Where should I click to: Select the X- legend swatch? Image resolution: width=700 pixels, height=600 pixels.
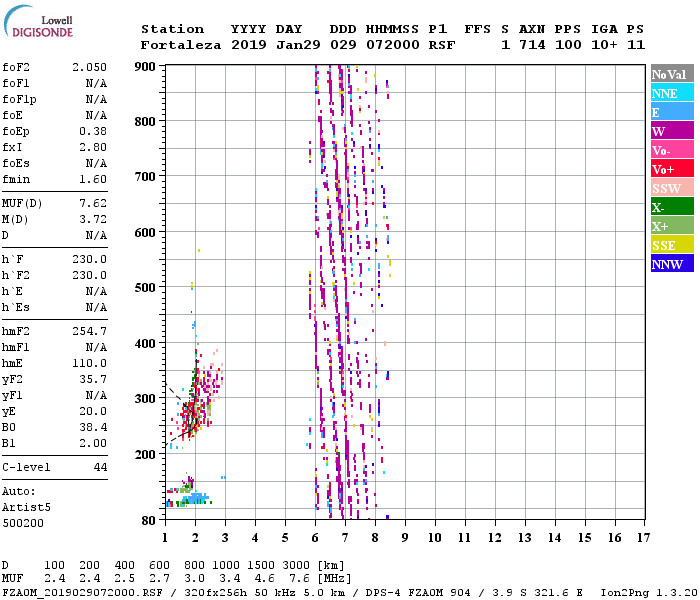coord(672,207)
